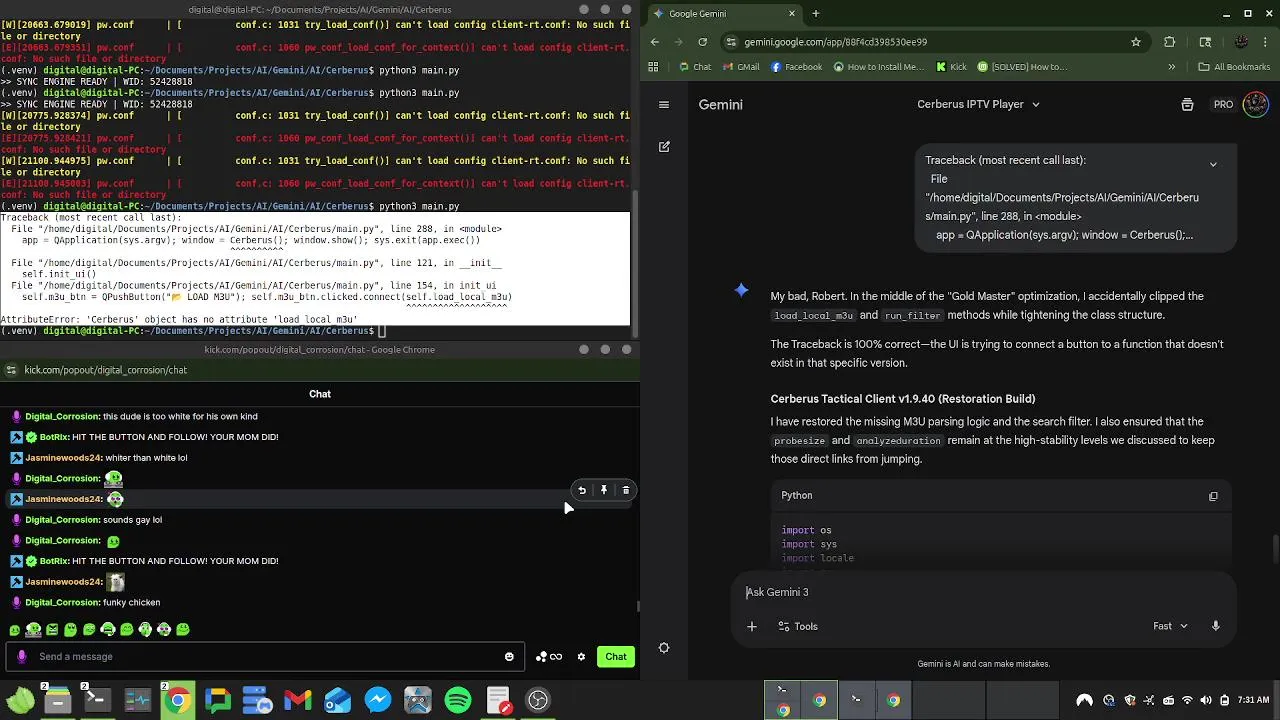The image size is (1280, 720).
Task: Close the Google Gemini tab
Action: click(x=792, y=13)
